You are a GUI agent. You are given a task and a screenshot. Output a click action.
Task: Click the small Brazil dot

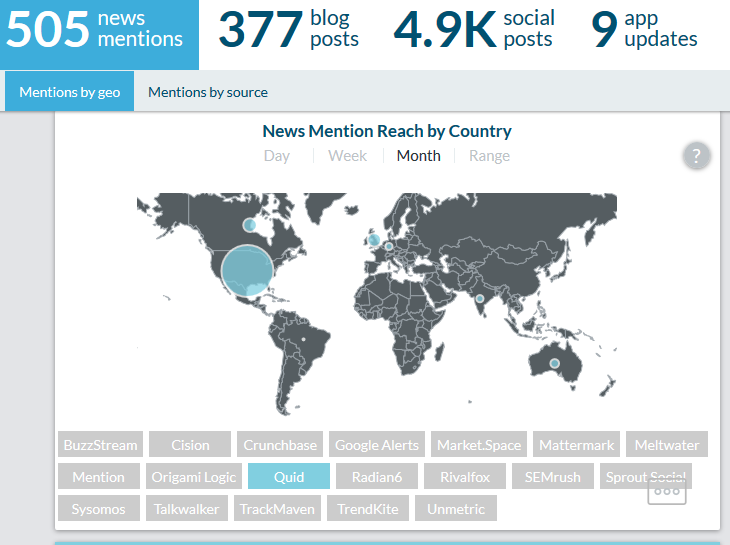pyautogui.click(x=304, y=339)
